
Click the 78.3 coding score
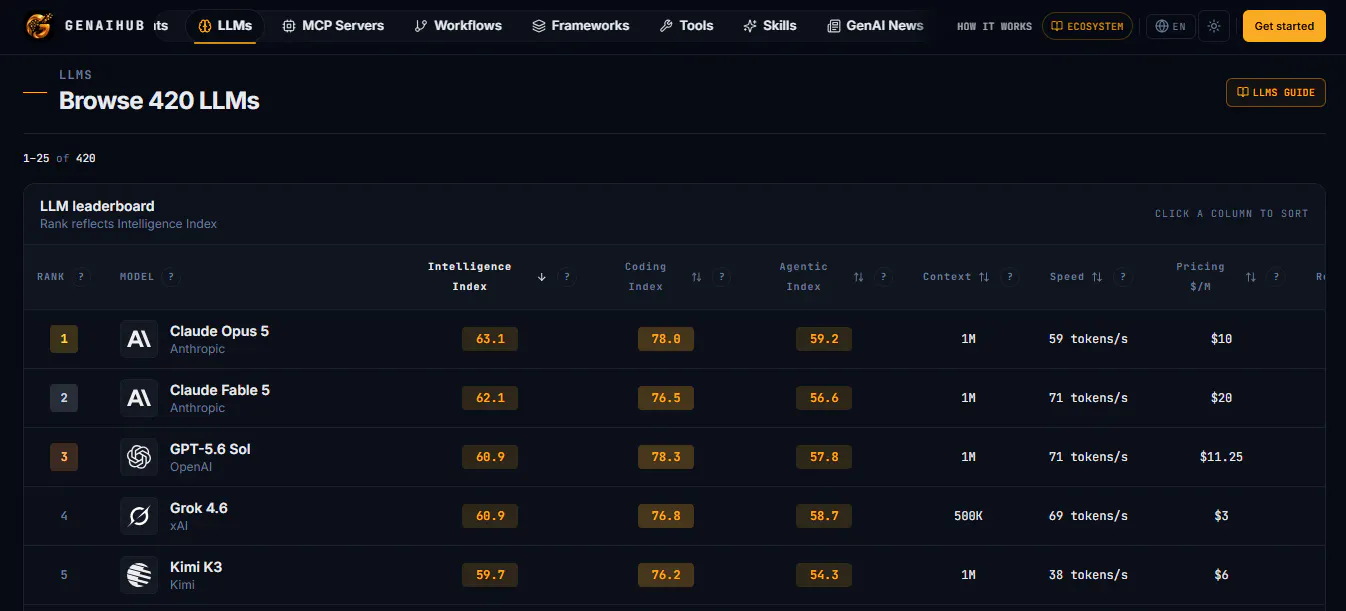[x=666, y=457]
